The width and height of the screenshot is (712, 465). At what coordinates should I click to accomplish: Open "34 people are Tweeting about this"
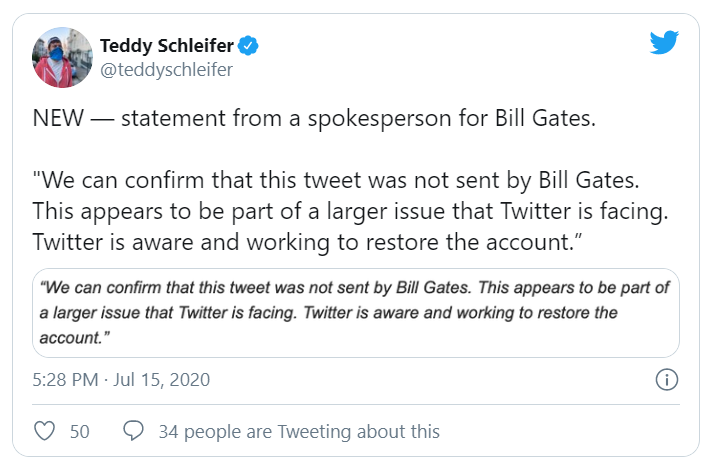click(299, 431)
